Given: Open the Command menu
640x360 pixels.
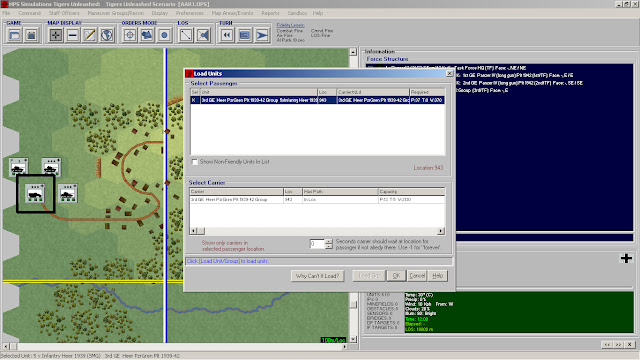Looking at the screenshot, I should click(x=29, y=13).
